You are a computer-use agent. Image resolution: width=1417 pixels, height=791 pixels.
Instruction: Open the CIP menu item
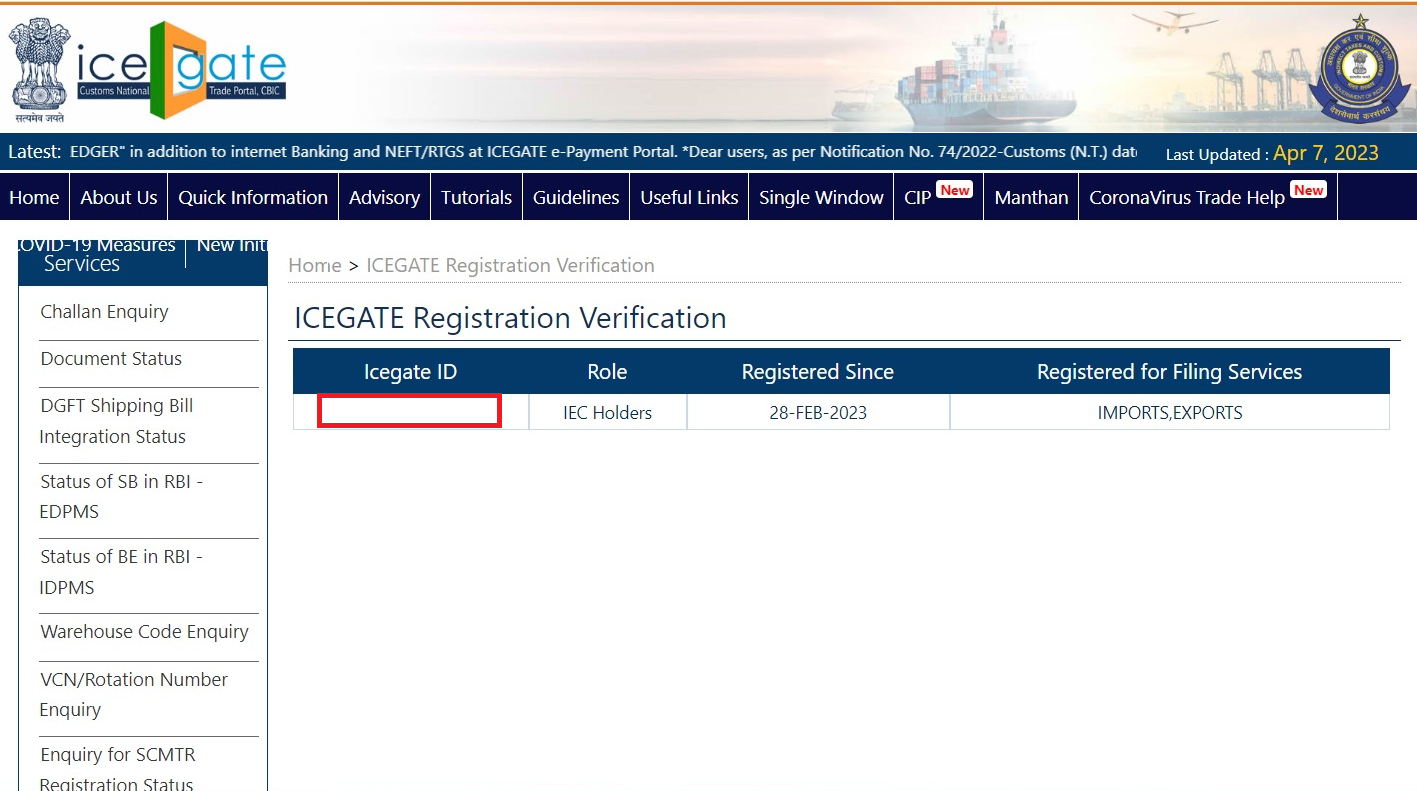[918, 197]
